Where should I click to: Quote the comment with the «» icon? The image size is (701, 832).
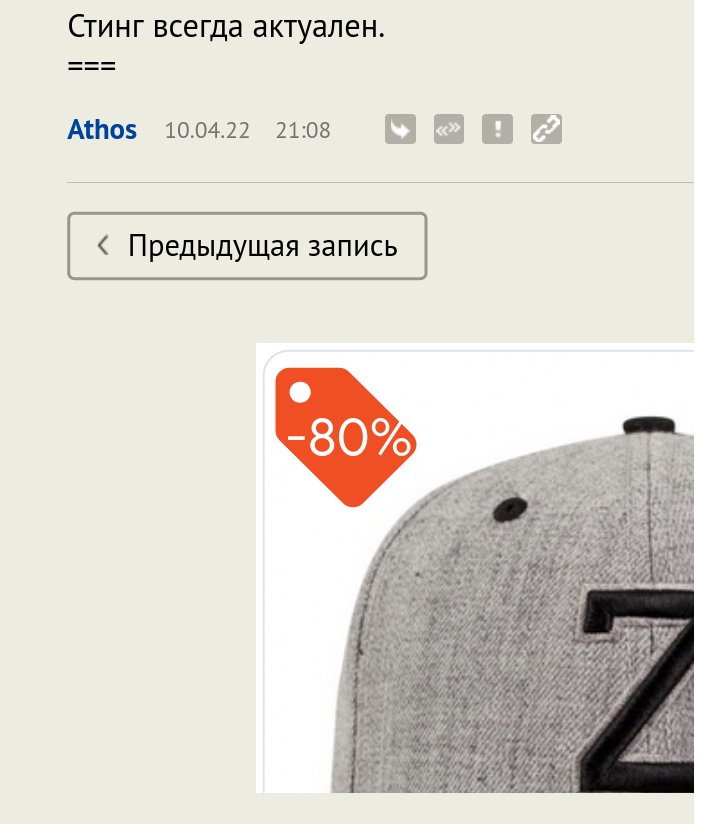448,129
